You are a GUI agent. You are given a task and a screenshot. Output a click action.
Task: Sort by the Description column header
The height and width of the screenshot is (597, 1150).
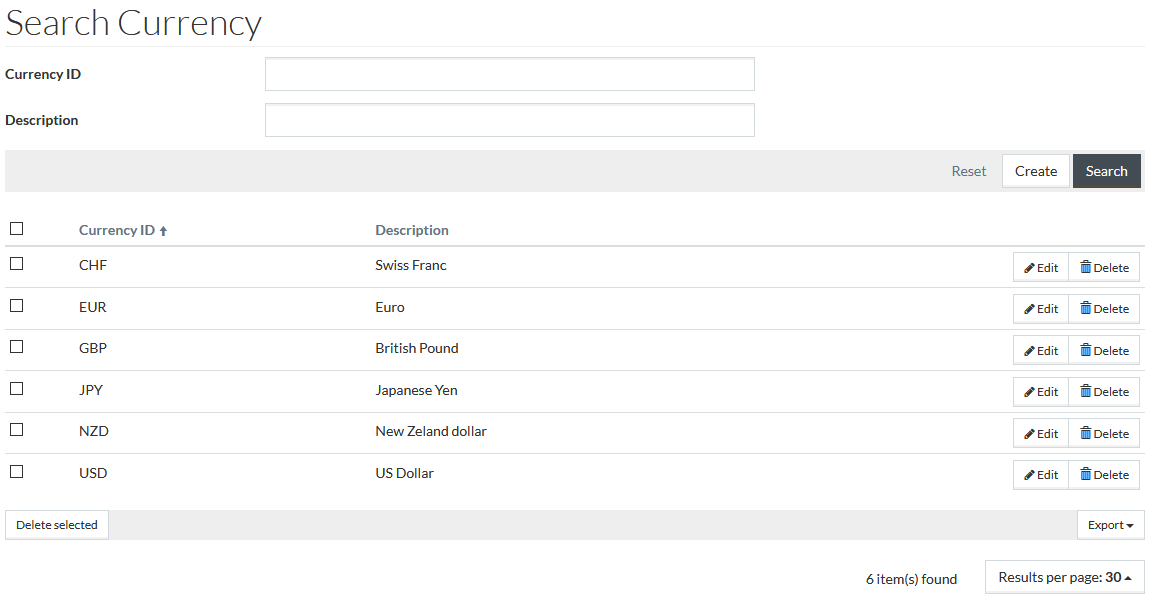(x=411, y=230)
